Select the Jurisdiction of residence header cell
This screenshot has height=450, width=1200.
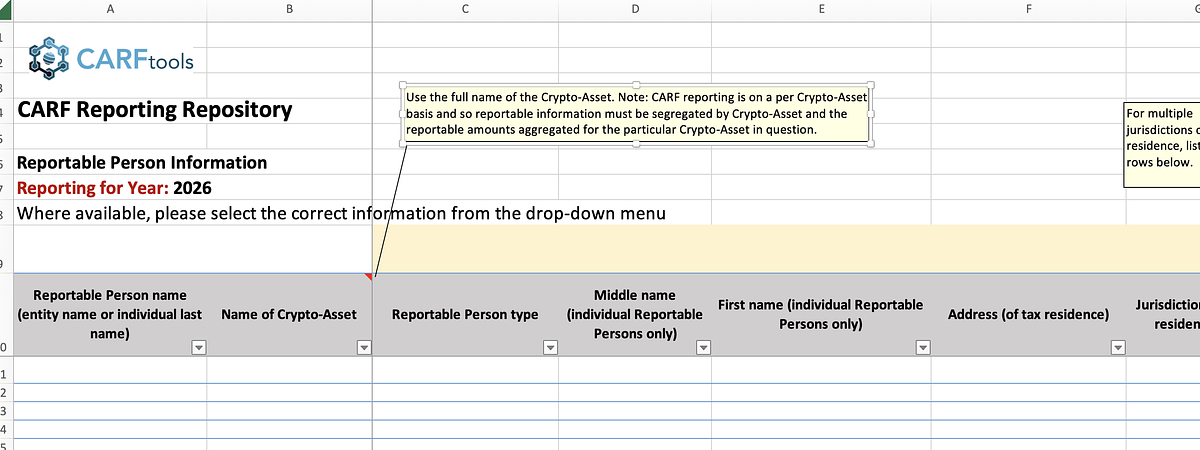[1163, 314]
